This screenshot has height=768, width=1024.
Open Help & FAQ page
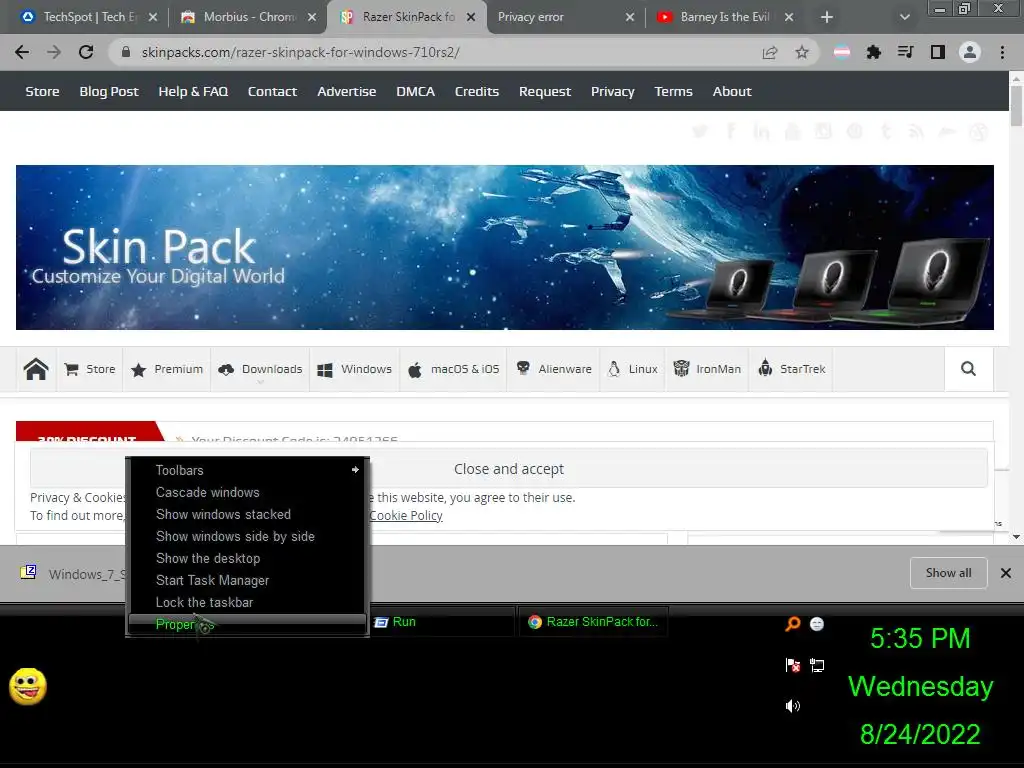(x=193, y=91)
